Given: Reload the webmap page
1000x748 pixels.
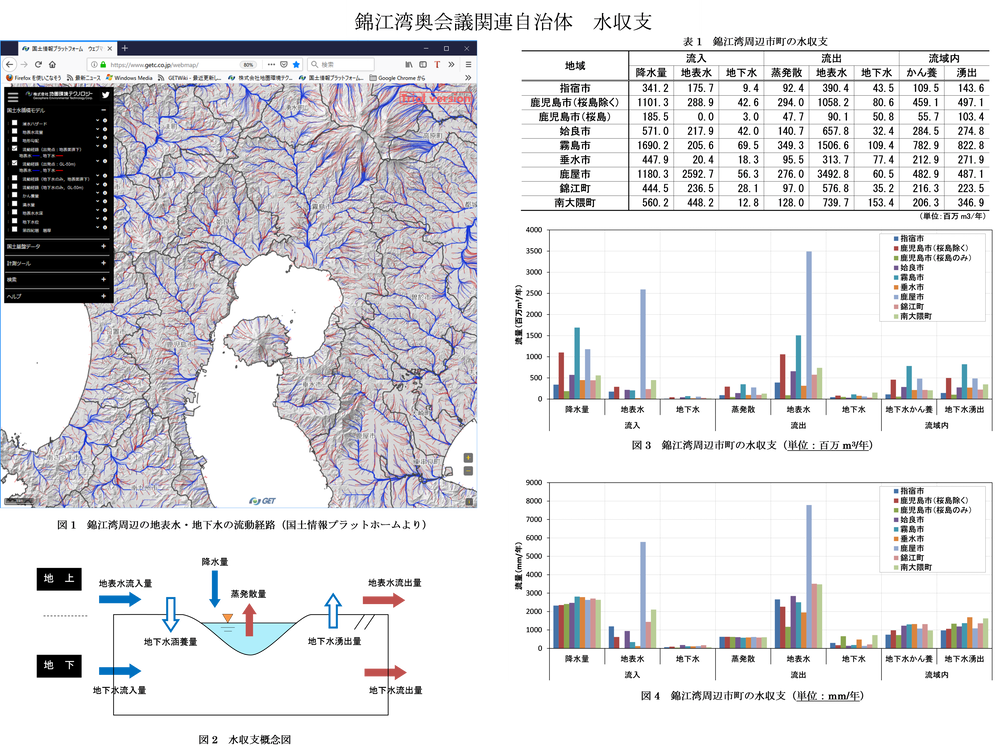Looking at the screenshot, I should 38,64.
